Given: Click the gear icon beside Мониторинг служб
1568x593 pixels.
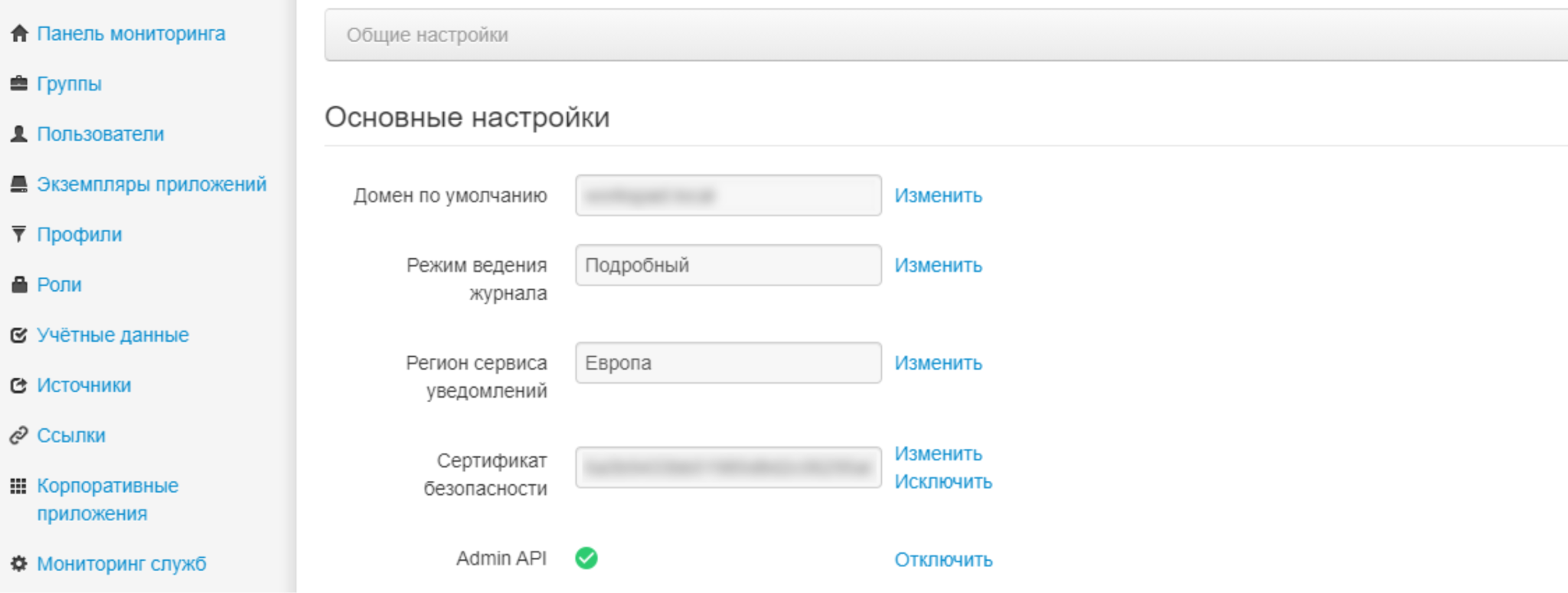Looking at the screenshot, I should [x=19, y=564].
